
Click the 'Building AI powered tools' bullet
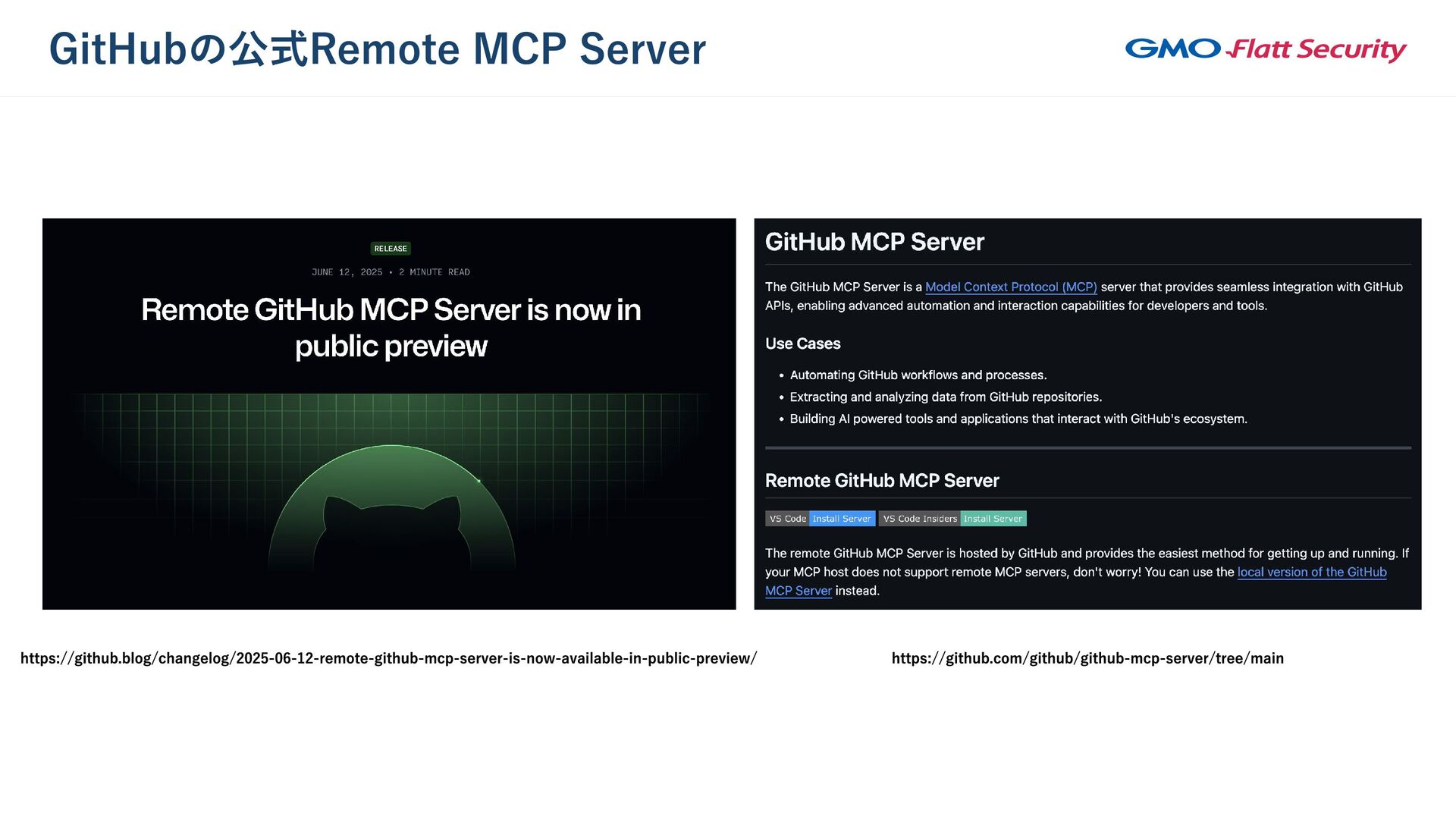(x=1018, y=419)
